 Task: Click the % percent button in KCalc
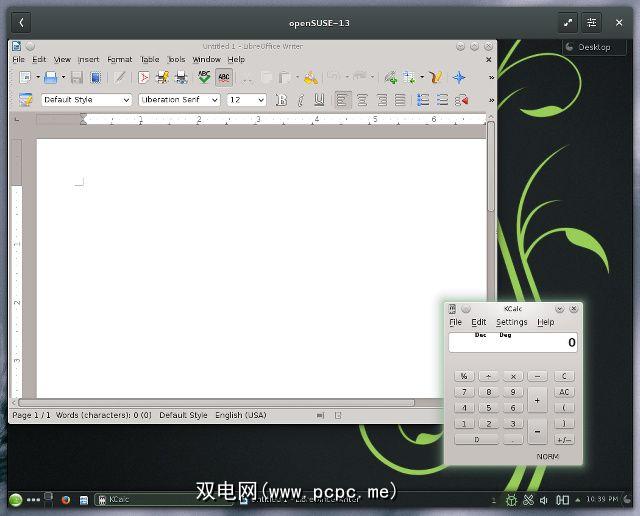464,376
